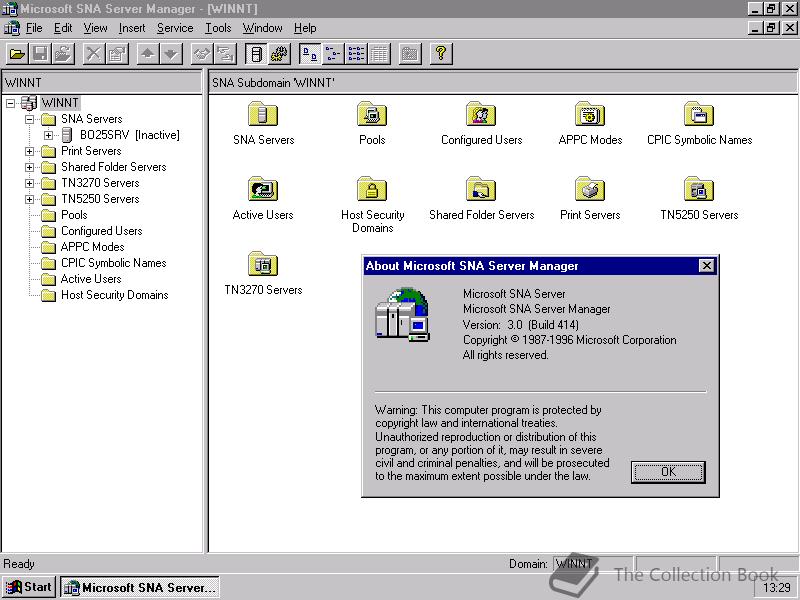Image resolution: width=800 pixels, height=600 pixels.
Task: Click the Move Up arrow toolbar icon
Action: (148, 54)
